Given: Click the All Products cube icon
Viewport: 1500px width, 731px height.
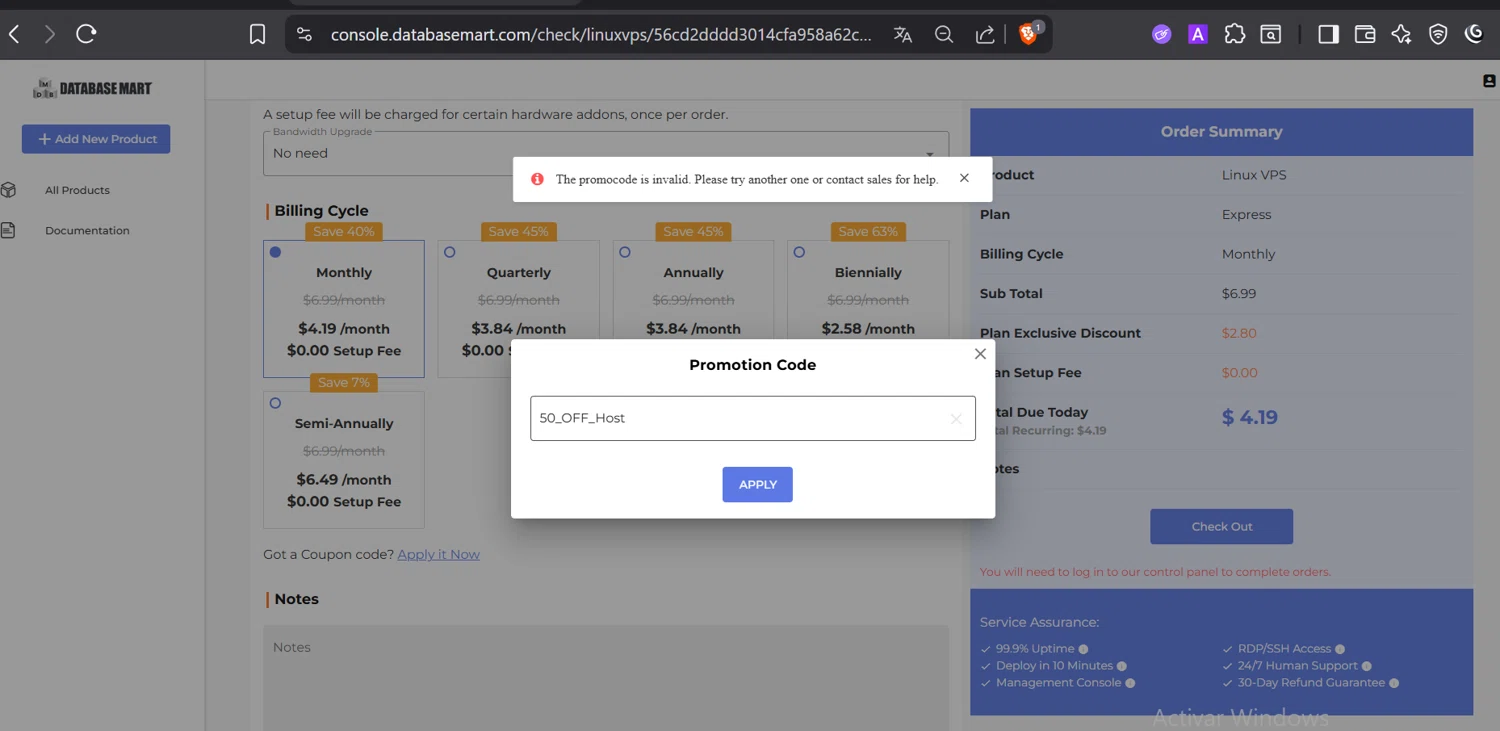Looking at the screenshot, I should click(x=8, y=190).
